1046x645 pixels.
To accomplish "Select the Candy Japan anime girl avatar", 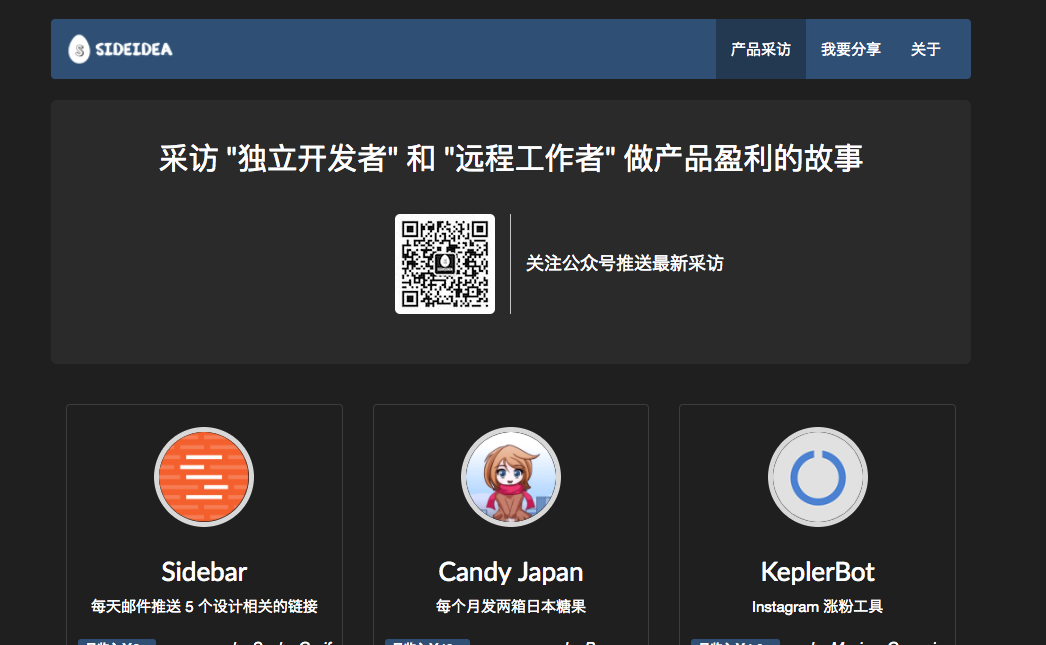I will click(x=511, y=477).
